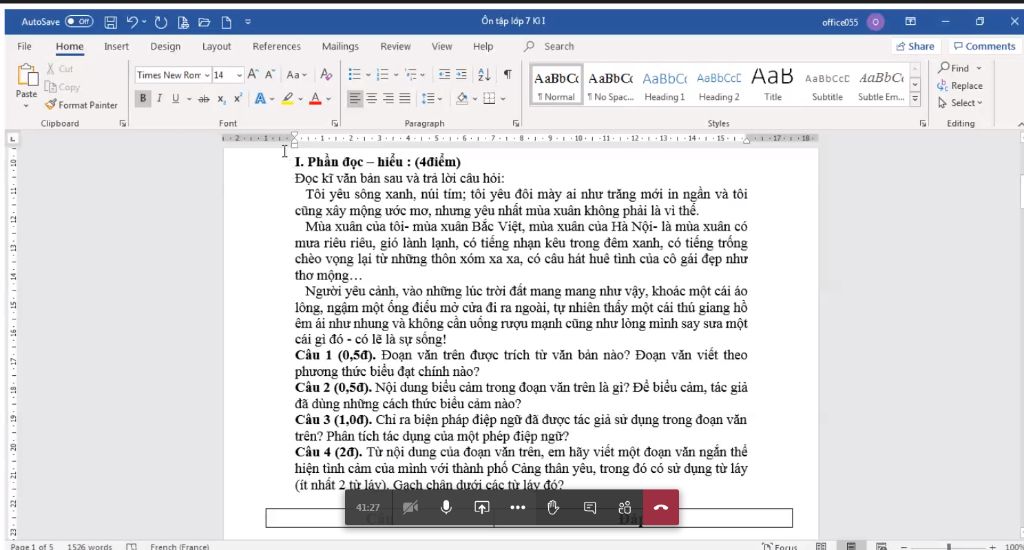Open the Comments button
The width and height of the screenshot is (1024, 550).
[984, 46]
